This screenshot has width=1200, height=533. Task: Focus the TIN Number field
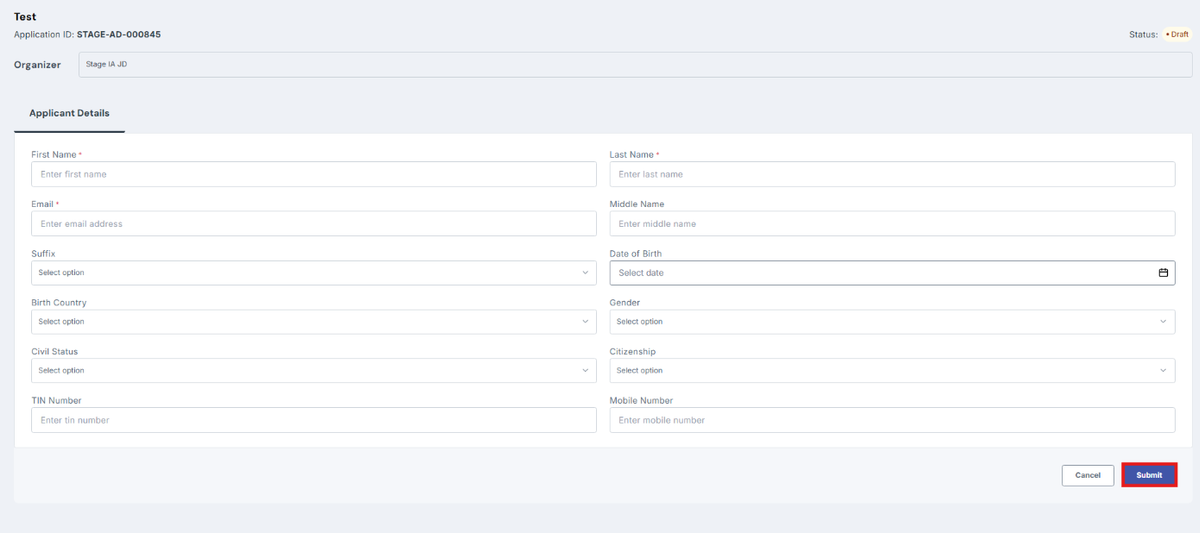(x=314, y=420)
